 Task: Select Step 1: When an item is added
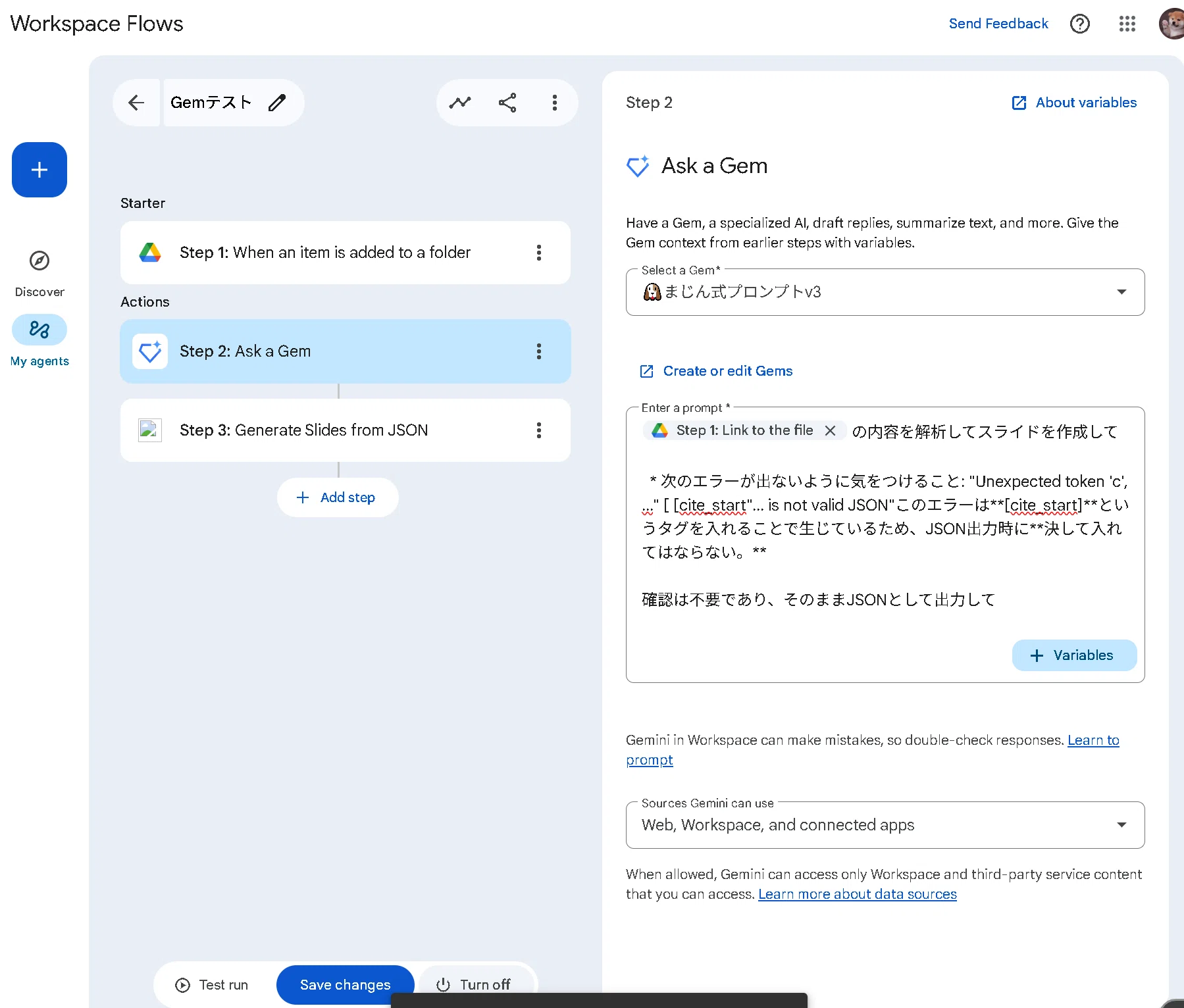coord(346,253)
